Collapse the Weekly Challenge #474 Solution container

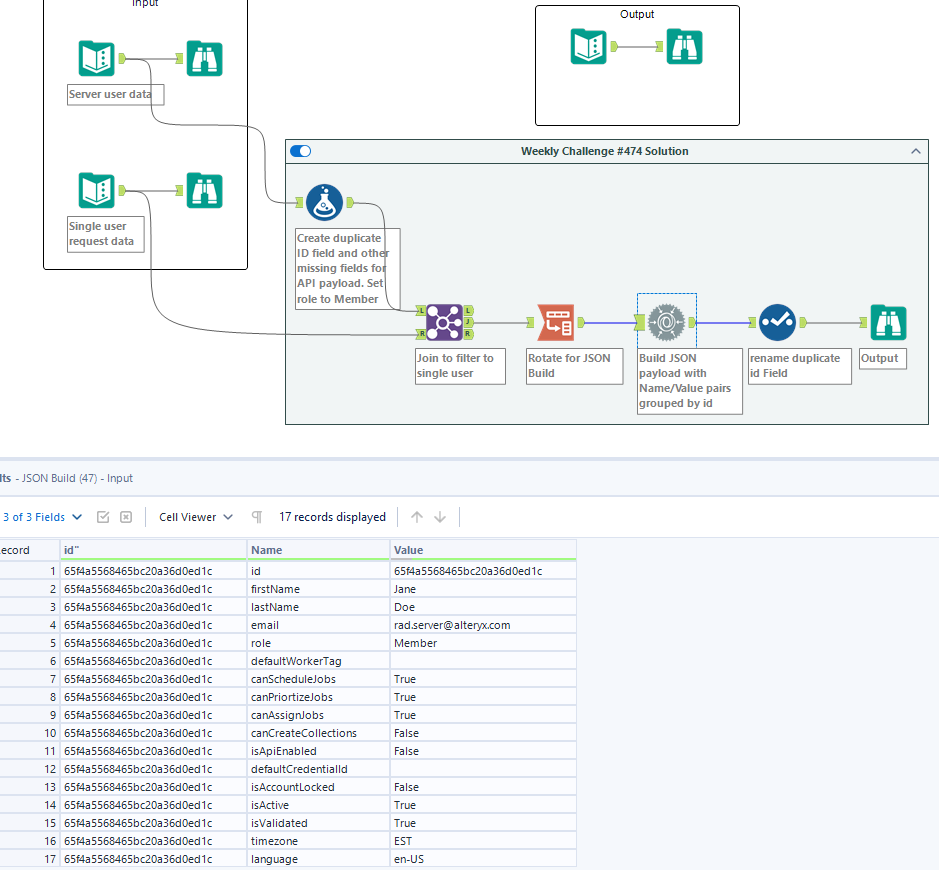(915, 151)
